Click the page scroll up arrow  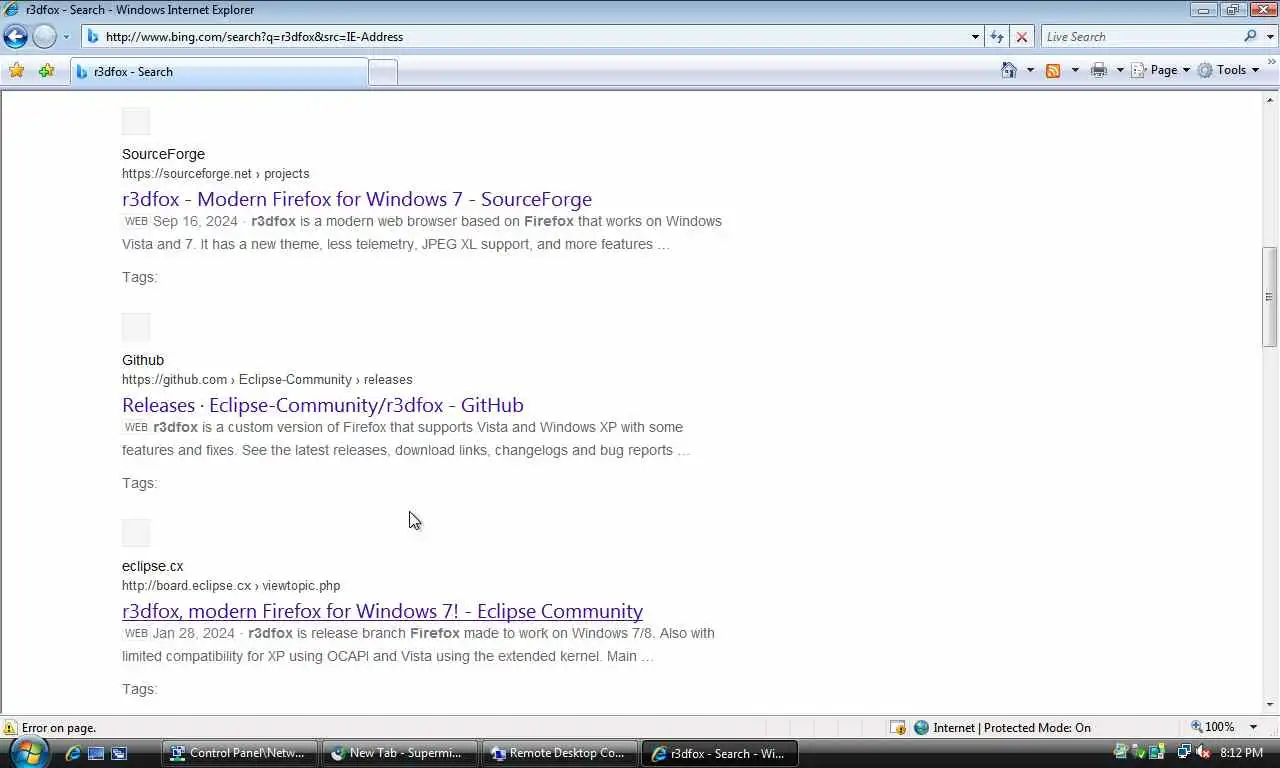click(x=1270, y=100)
